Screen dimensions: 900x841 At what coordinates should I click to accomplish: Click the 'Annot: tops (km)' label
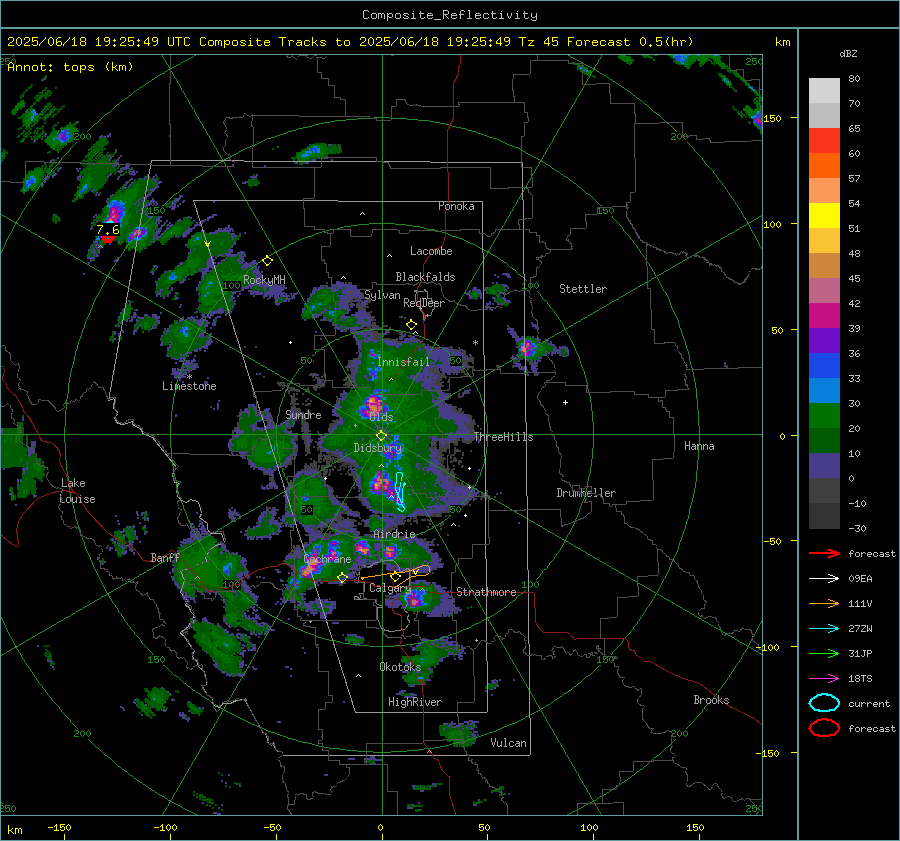70,67
